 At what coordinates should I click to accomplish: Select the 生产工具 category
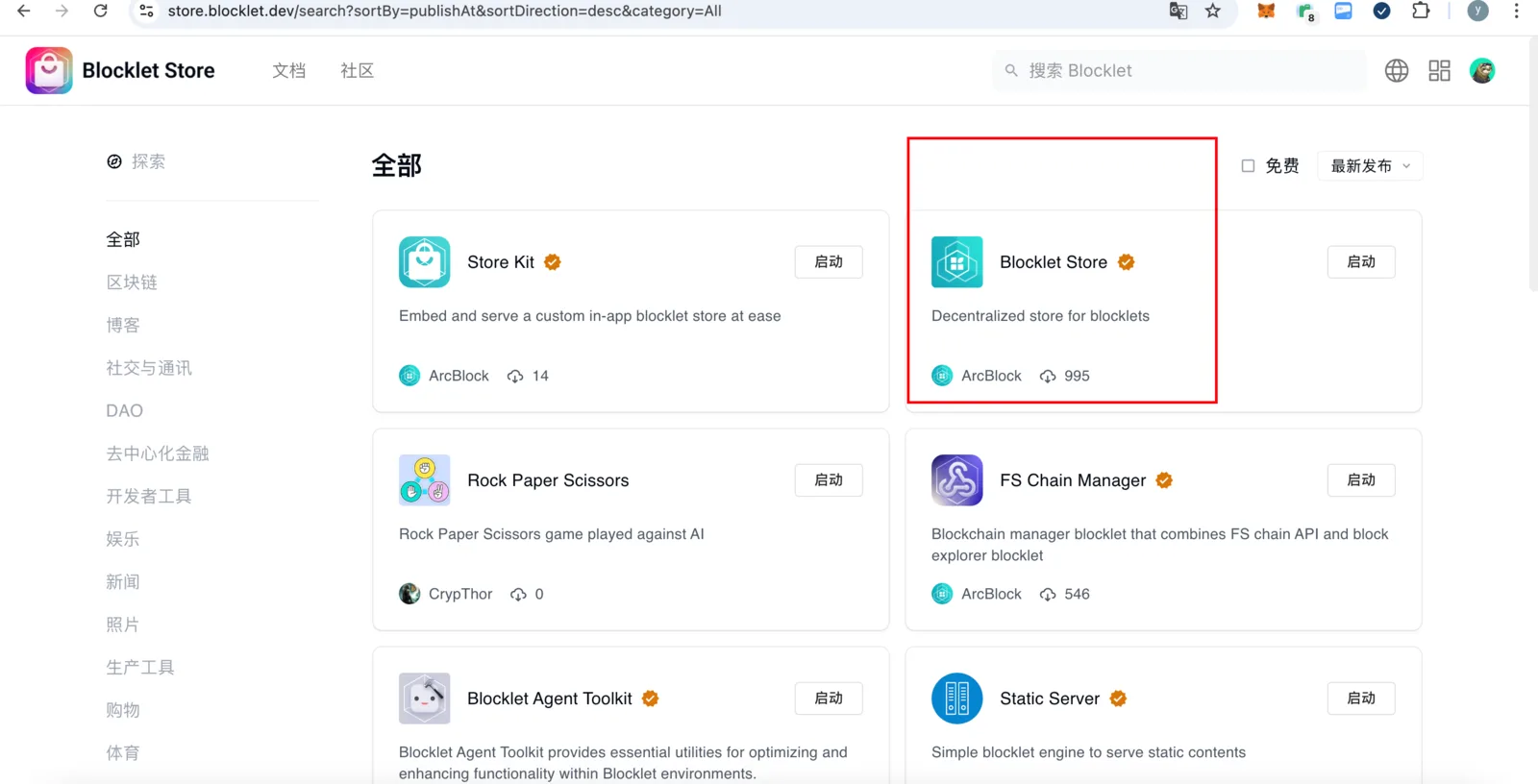[140, 667]
